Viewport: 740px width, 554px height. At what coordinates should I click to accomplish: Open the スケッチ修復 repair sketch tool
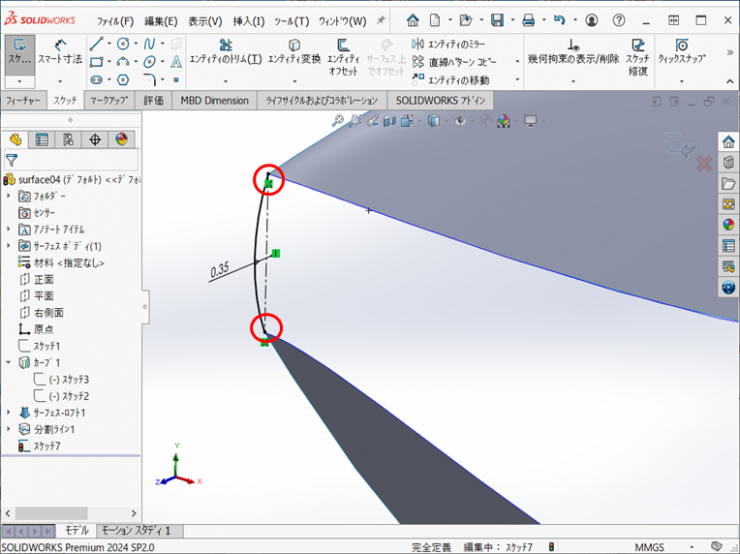tap(637, 52)
